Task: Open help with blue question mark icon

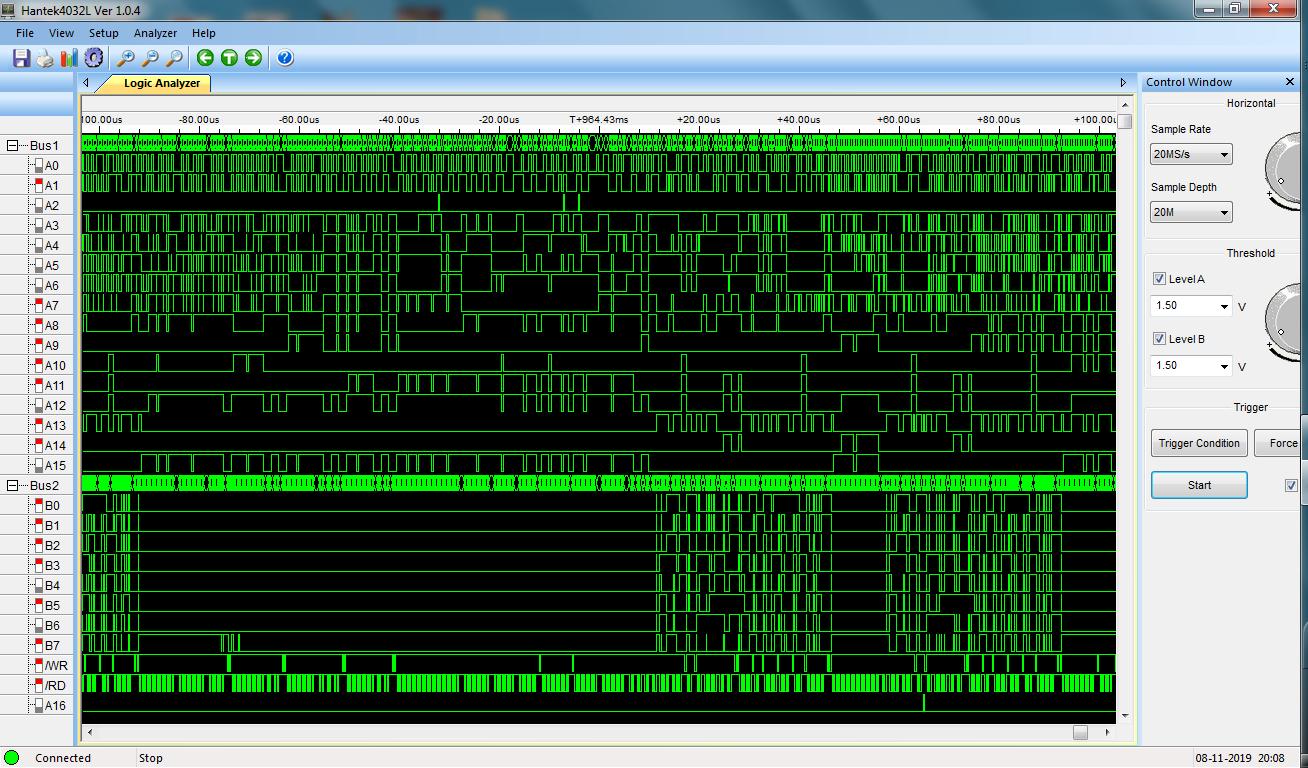Action: [285, 58]
